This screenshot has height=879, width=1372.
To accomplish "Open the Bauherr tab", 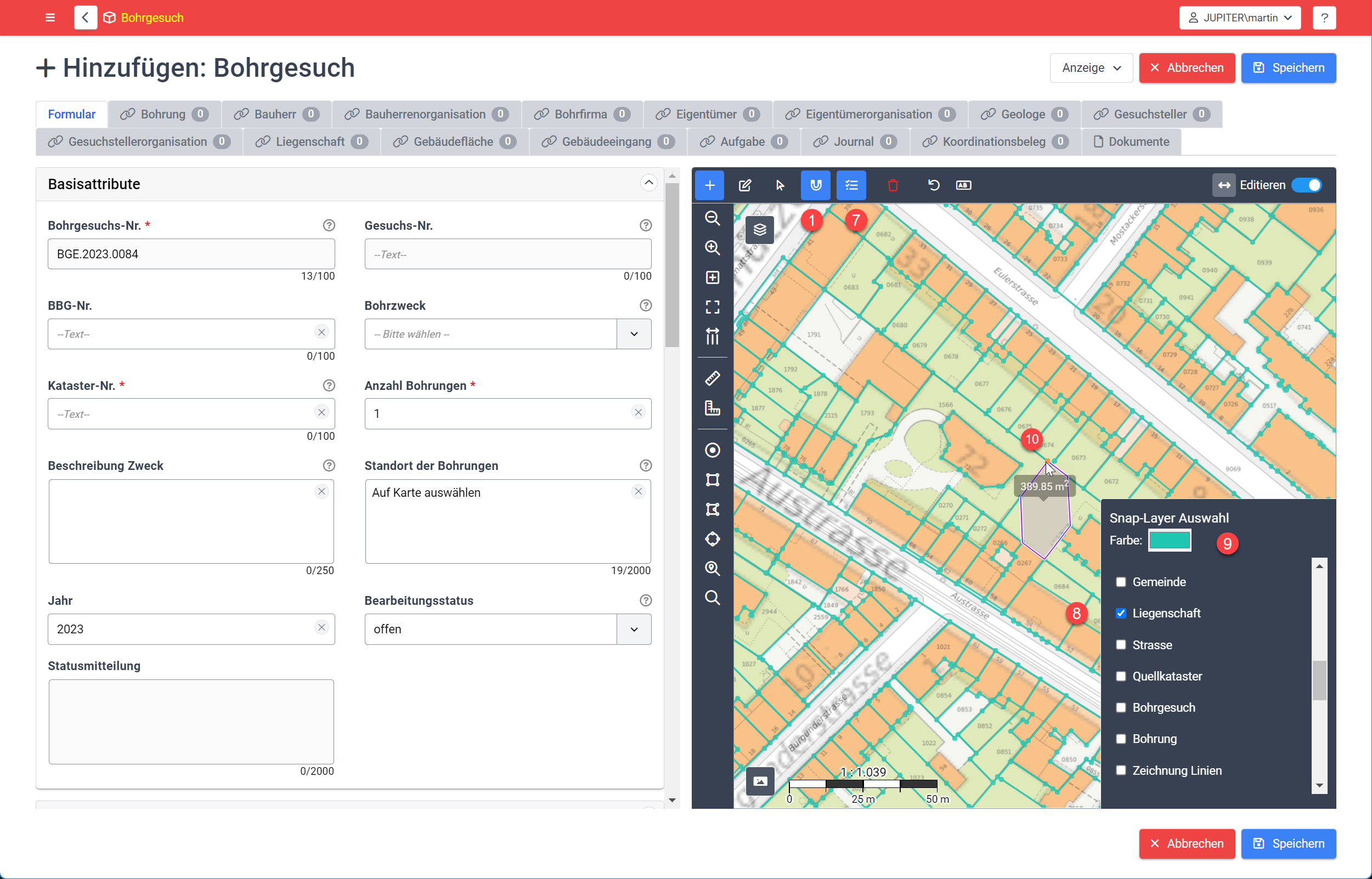I will tap(276, 114).
